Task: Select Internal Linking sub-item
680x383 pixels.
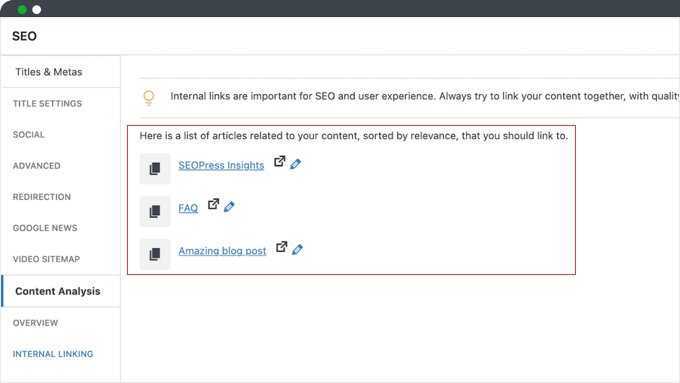Action: coord(53,354)
